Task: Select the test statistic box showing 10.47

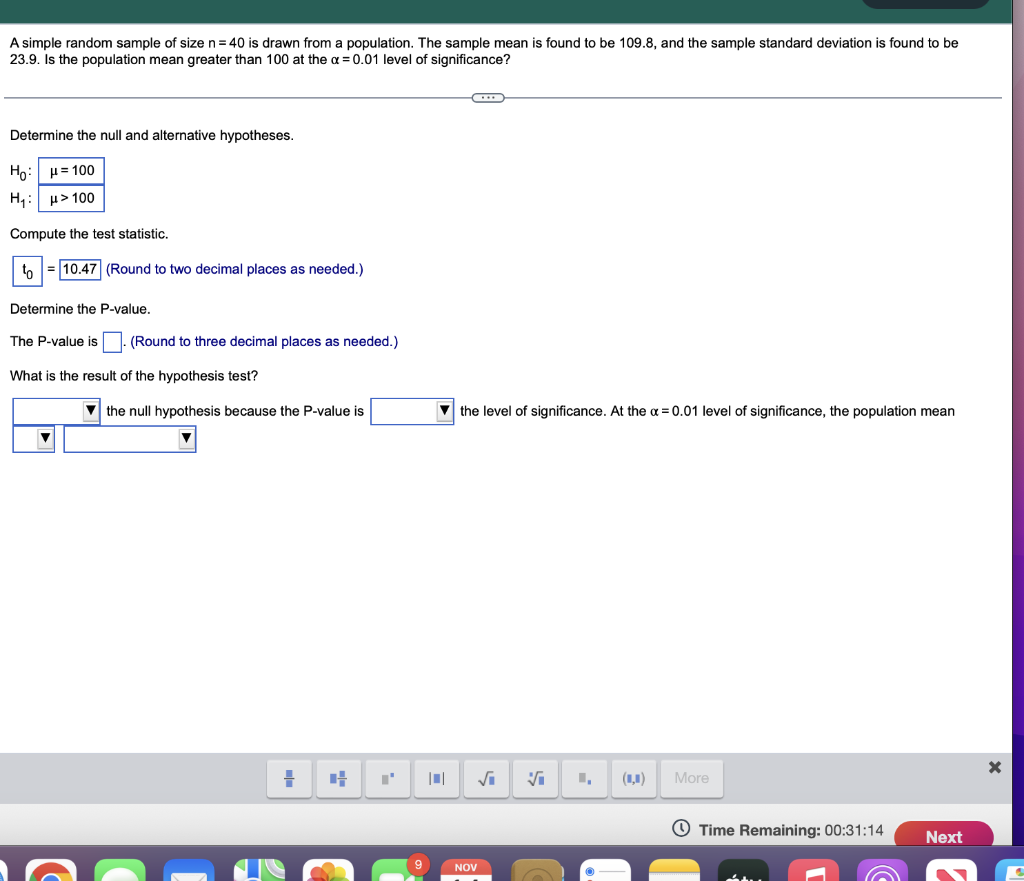Action: pos(79,269)
